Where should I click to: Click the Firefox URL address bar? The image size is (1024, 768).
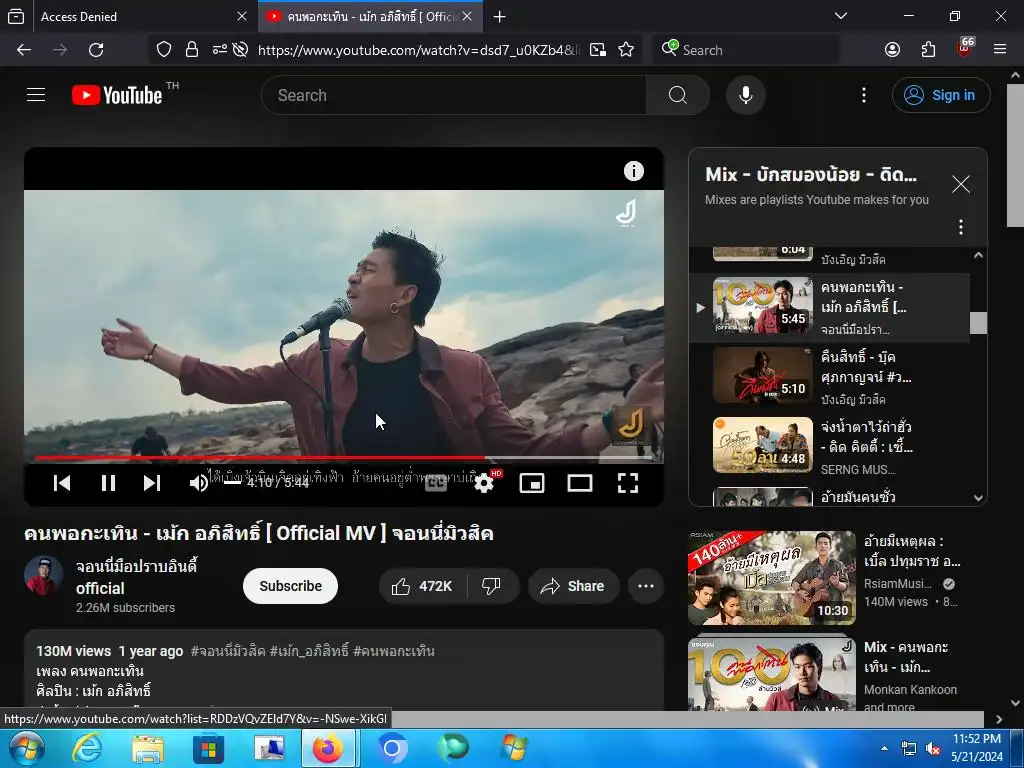coord(418,50)
